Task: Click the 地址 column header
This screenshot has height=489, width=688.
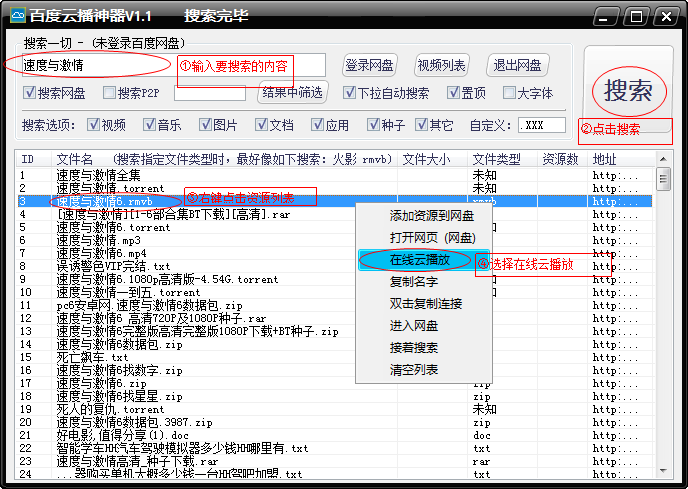Action: coord(621,159)
